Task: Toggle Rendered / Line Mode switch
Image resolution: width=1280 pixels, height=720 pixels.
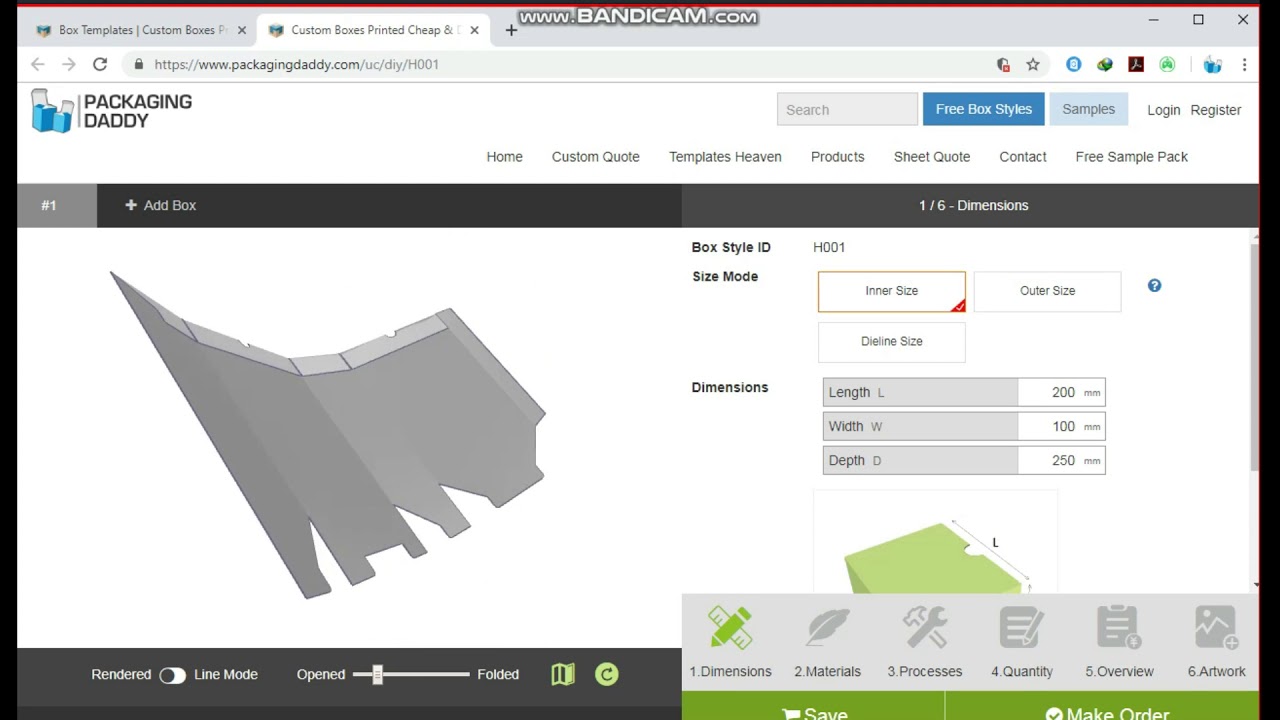Action: [x=172, y=675]
